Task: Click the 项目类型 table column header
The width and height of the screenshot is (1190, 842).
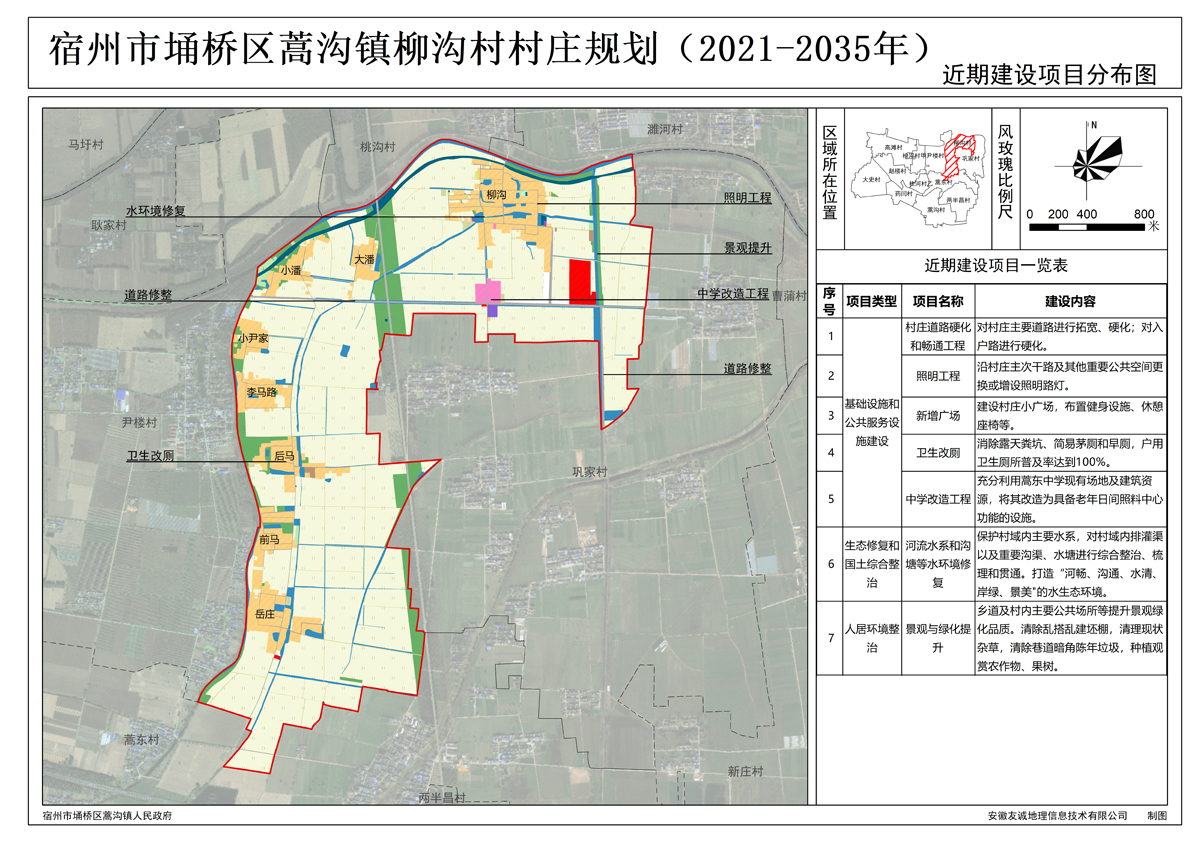Action: click(872, 301)
